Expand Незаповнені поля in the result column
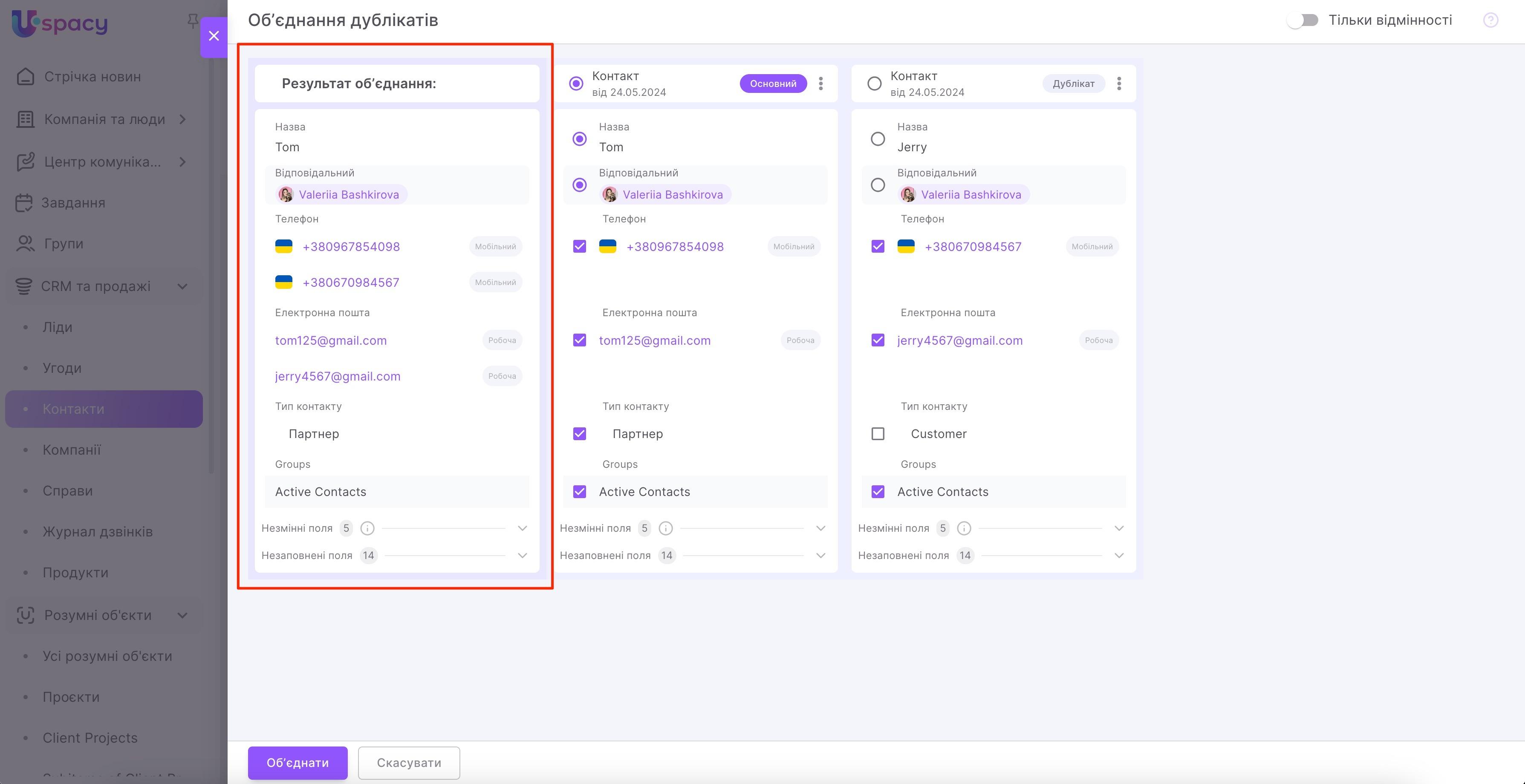Image resolution: width=1525 pixels, height=784 pixels. 522,556
